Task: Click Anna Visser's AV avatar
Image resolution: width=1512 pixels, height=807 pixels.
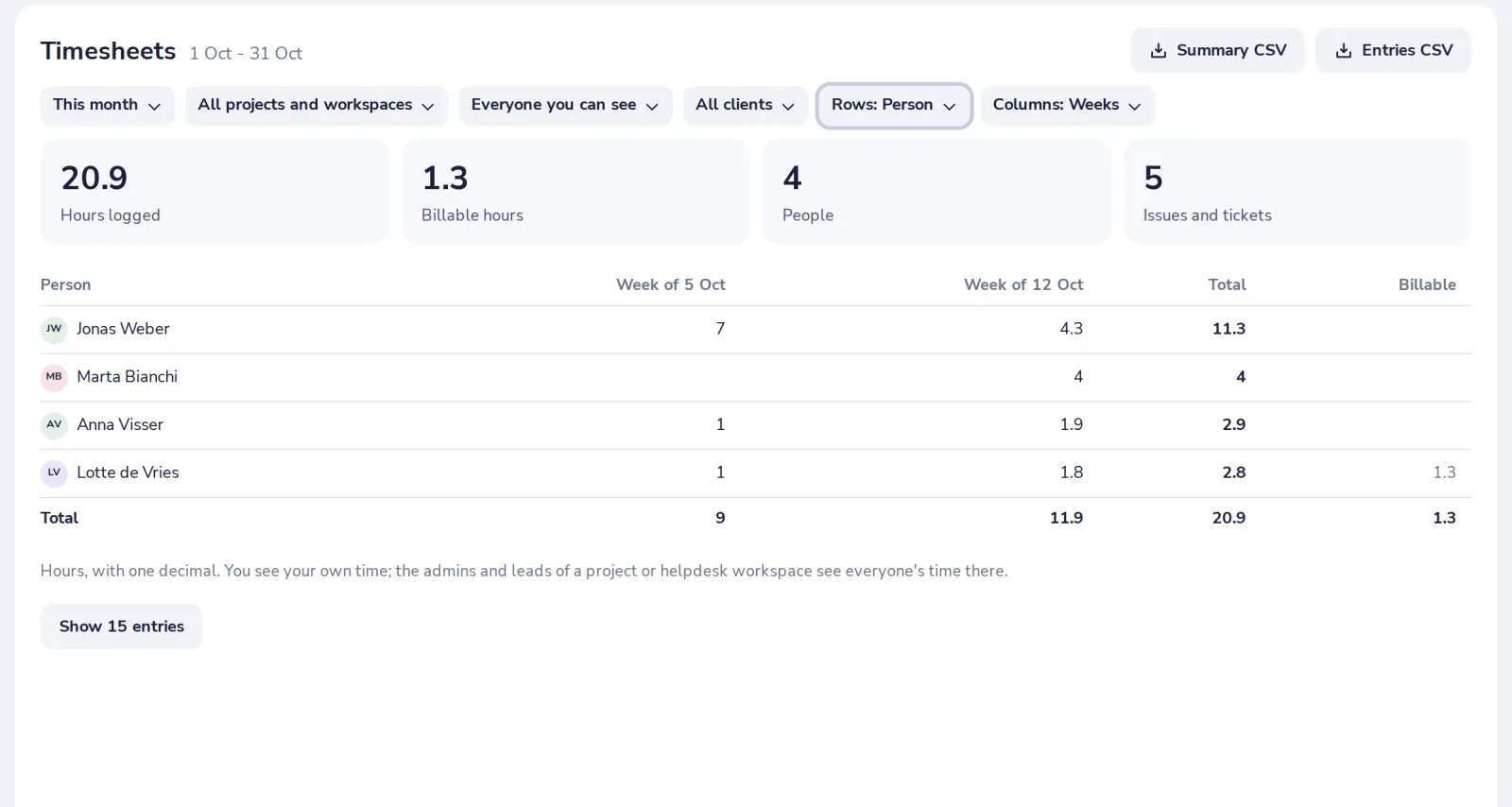Action: pos(54,425)
